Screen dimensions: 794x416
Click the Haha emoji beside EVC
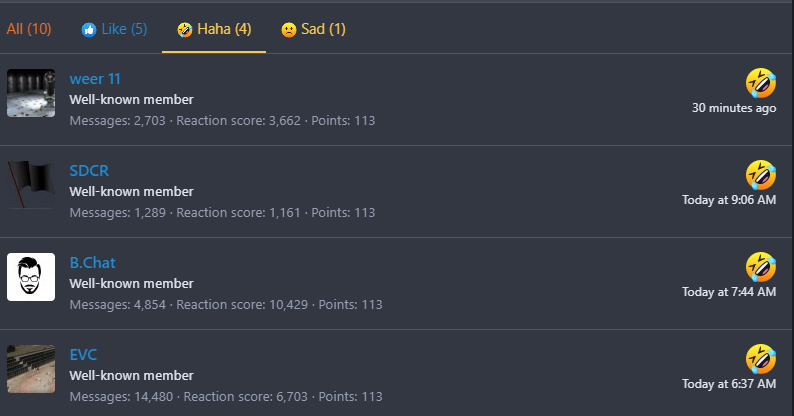coord(761,359)
